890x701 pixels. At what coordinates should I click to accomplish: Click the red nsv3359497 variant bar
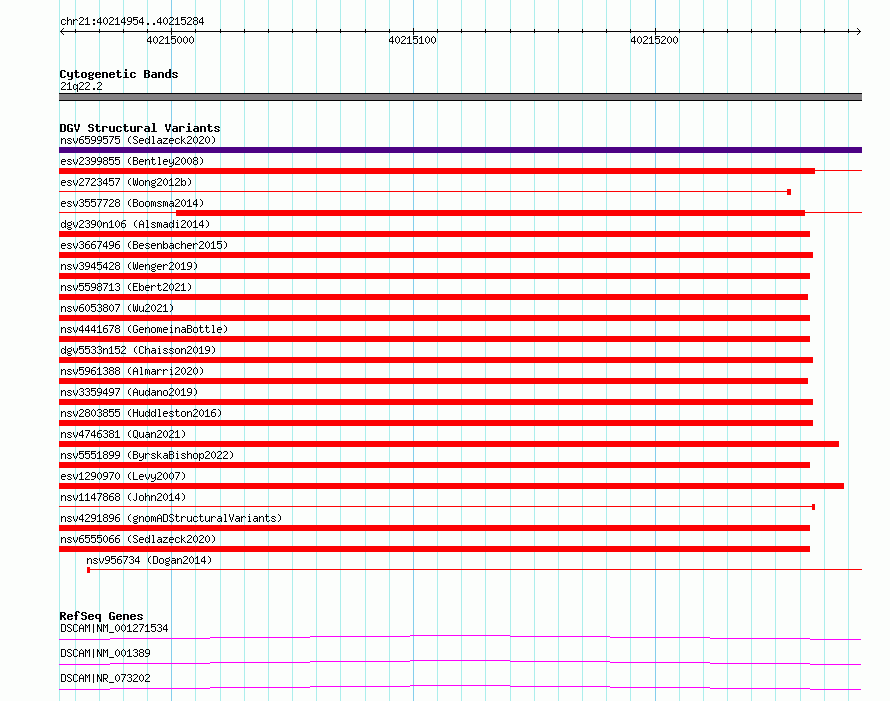click(436, 402)
